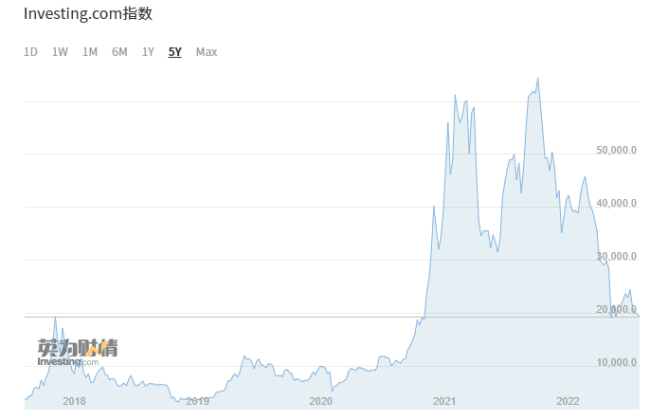Click the 2018 x-axis label
650x419 pixels.
pos(74,401)
